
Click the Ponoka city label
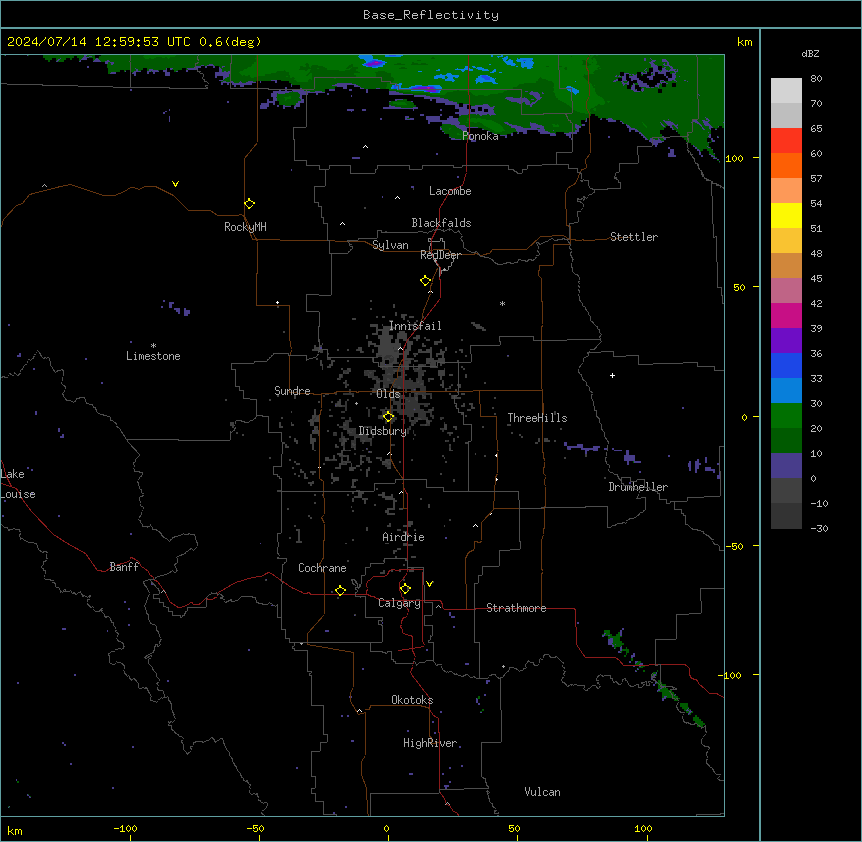pyautogui.click(x=480, y=136)
